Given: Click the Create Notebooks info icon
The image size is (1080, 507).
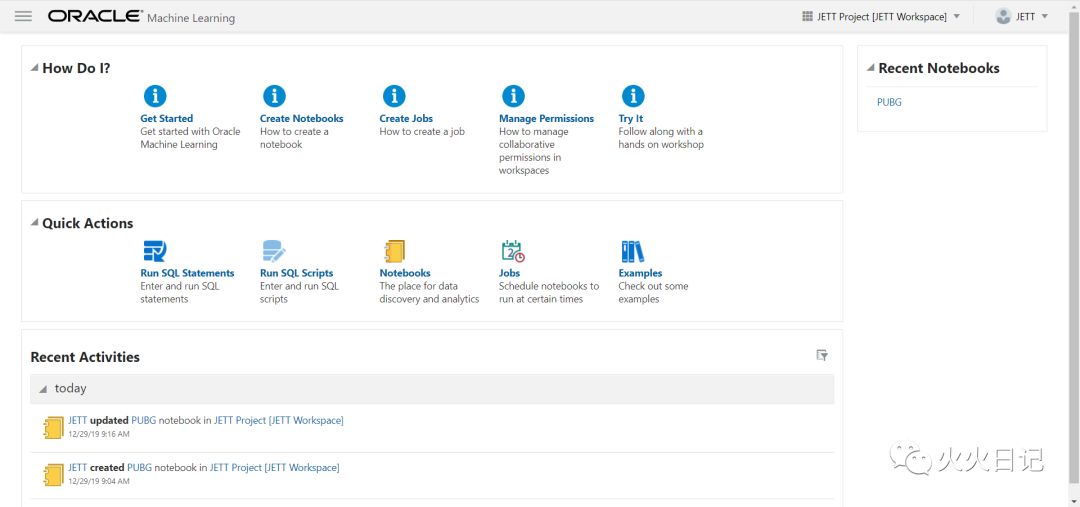Looking at the screenshot, I should click(x=274, y=96).
